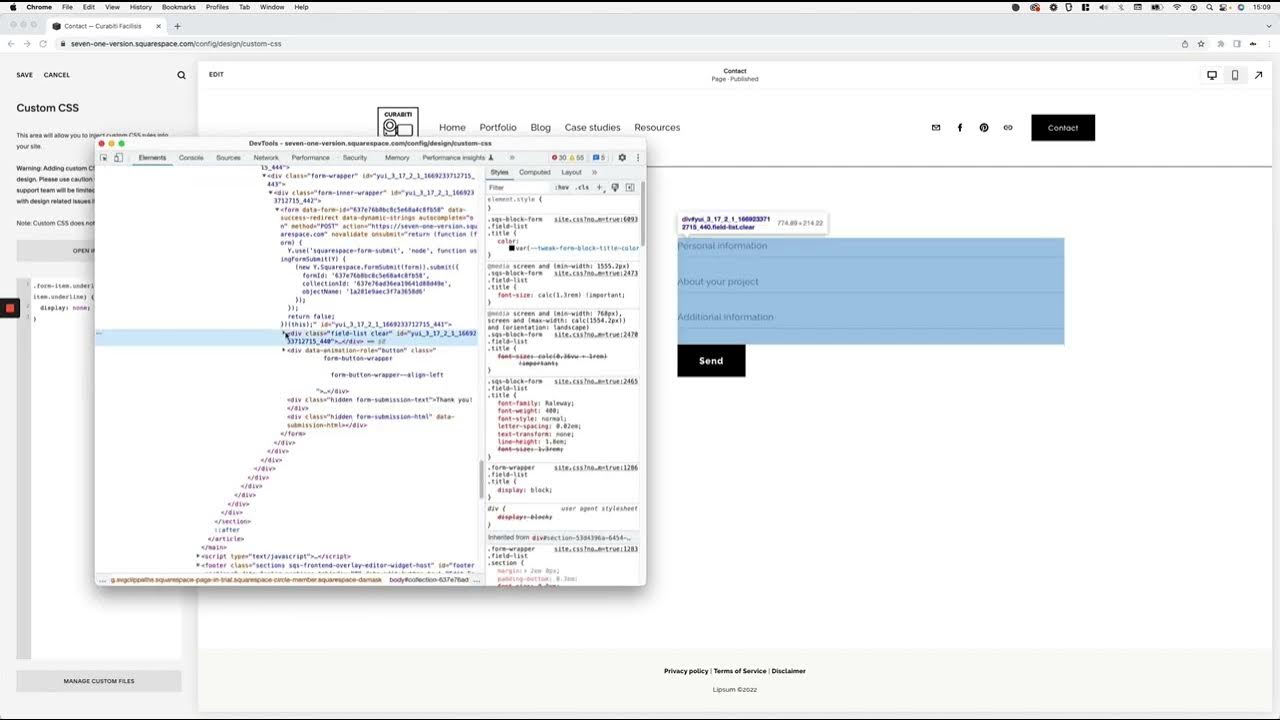Click the Pinterest social icon

click(x=984, y=127)
